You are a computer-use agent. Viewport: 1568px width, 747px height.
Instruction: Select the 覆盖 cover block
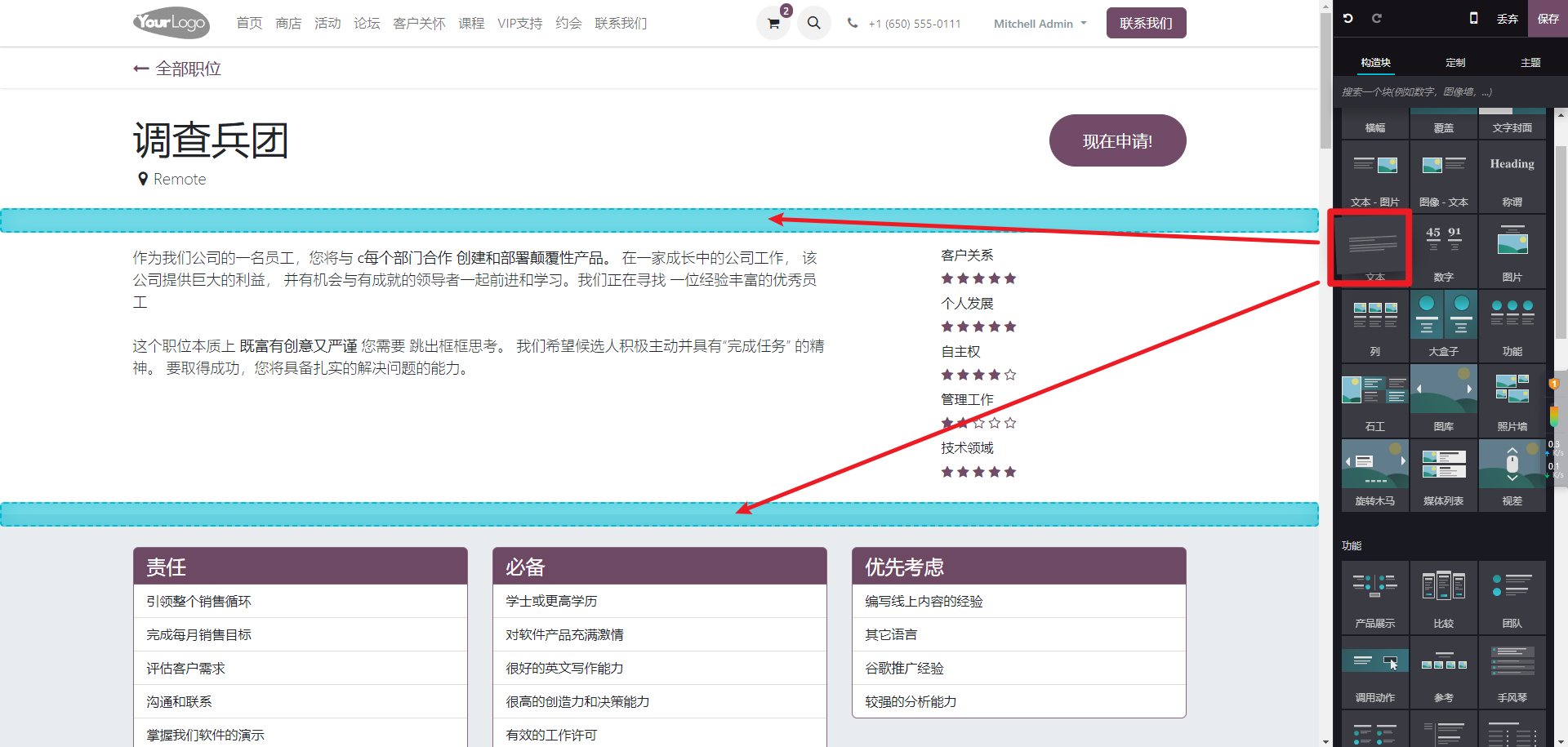(x=1444, y=122)
